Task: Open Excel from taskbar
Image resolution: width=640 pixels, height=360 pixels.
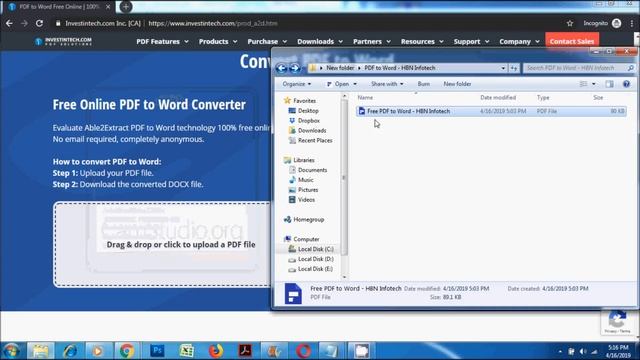Action: click(x=187, y=351)
